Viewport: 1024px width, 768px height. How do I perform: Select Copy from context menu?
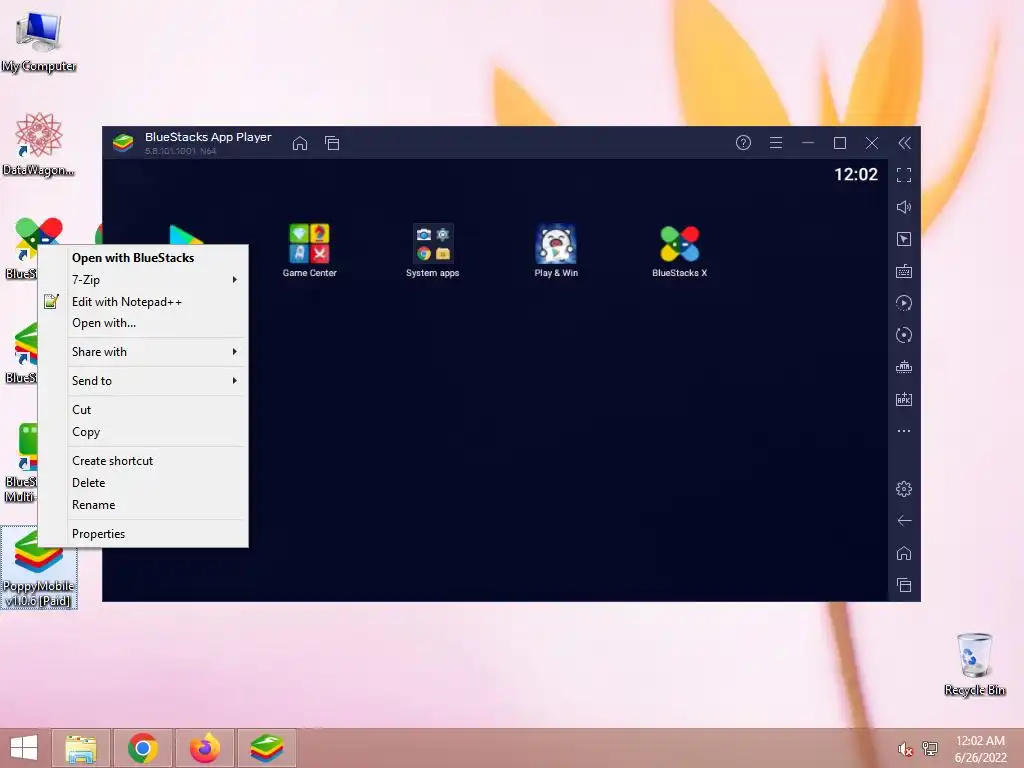click(144, 432)
